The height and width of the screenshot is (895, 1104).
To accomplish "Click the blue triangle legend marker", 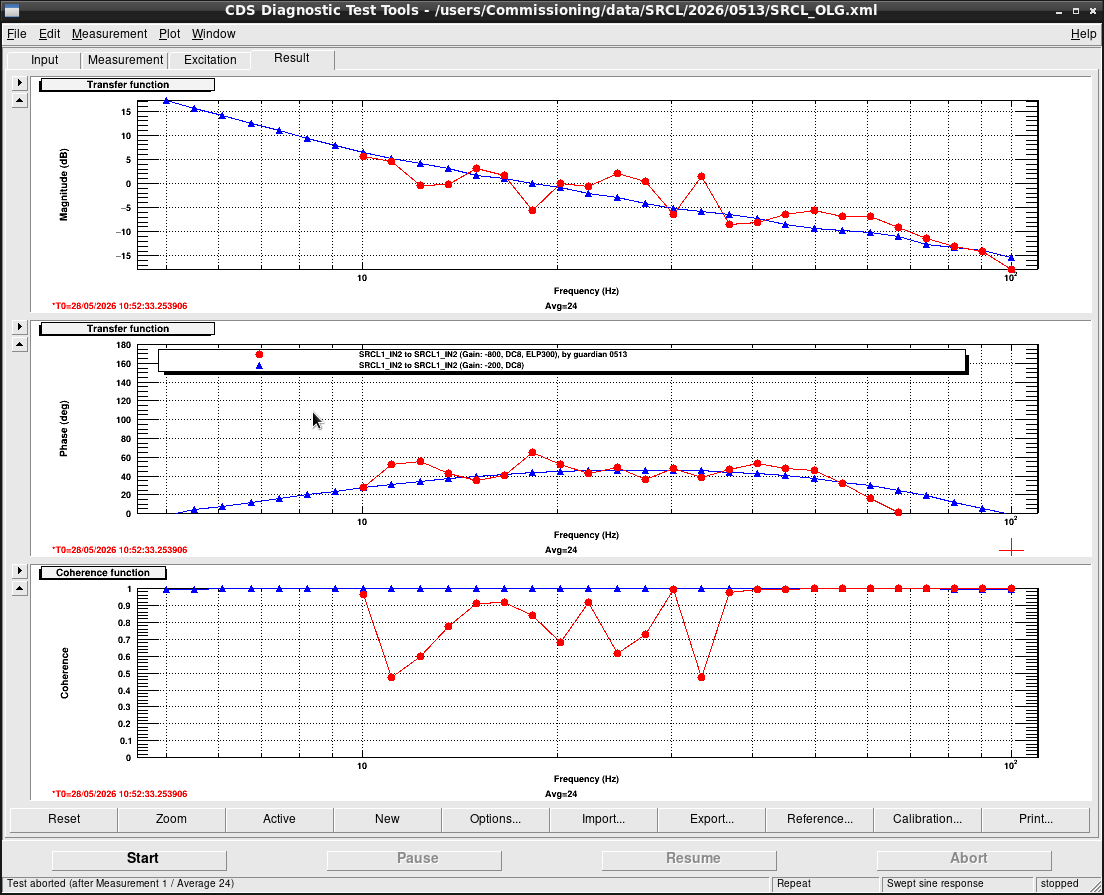I will tap(259, 365).
